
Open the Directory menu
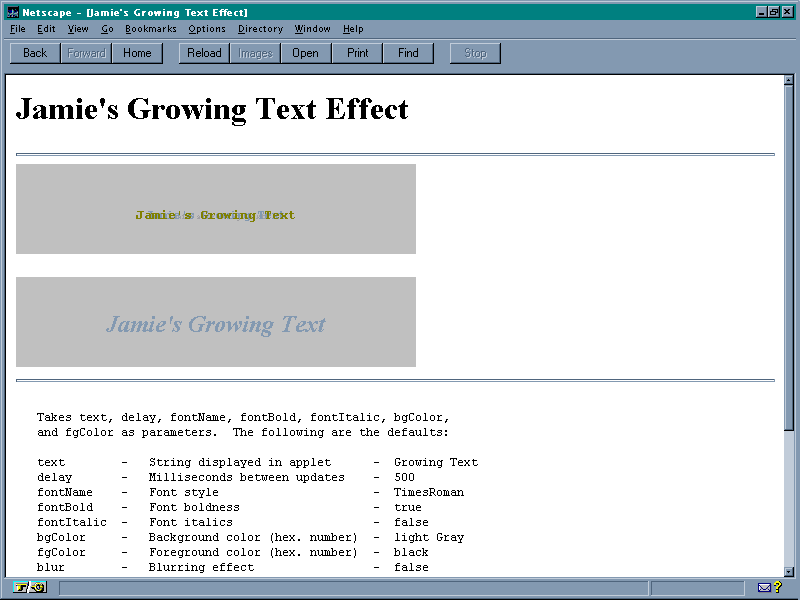point(260,29)
